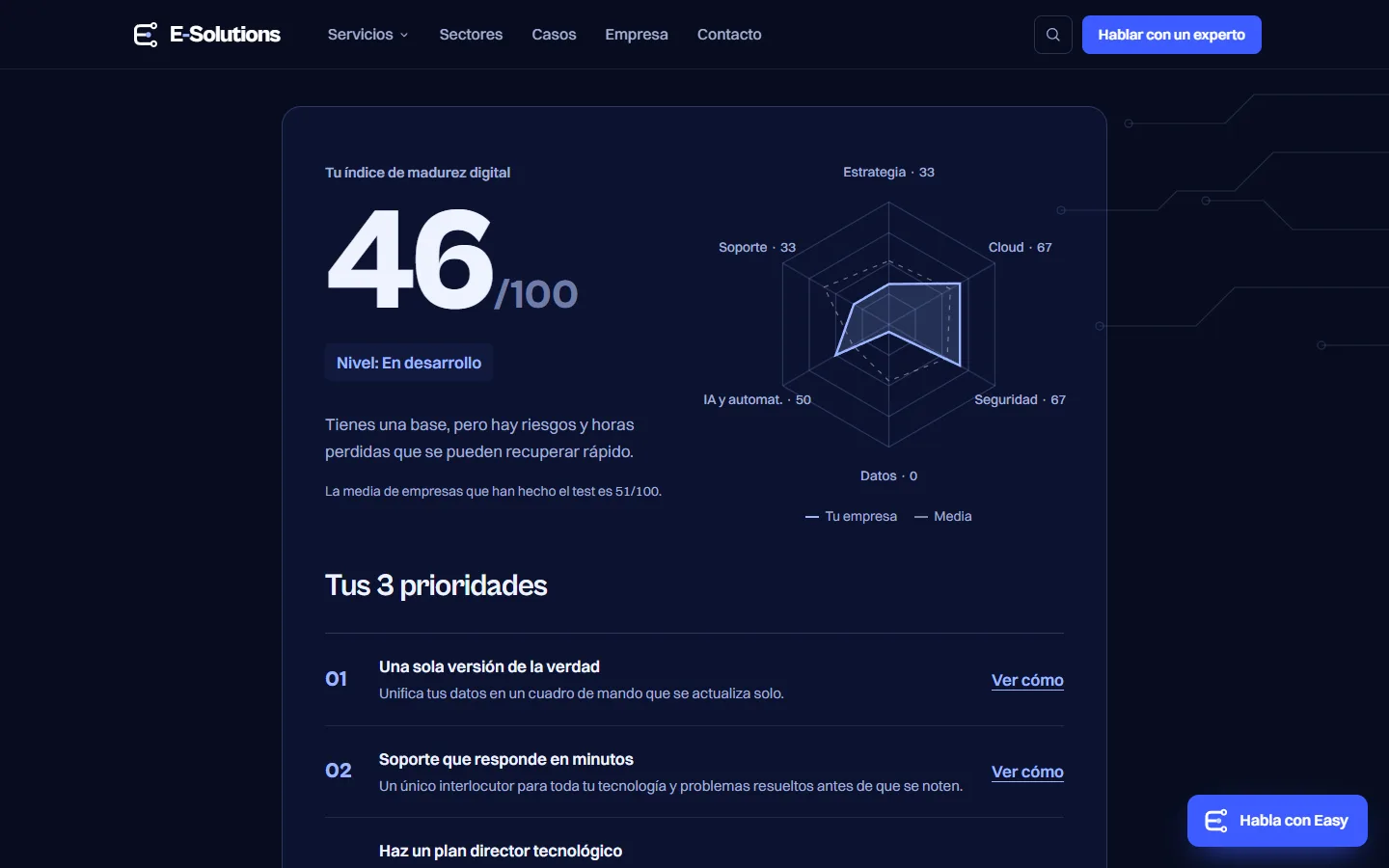The height and width of the screenshot is (868, 1389).
Task: Click the 'Tu índice de madurez digital' label
Action: (x=418, y=173)
